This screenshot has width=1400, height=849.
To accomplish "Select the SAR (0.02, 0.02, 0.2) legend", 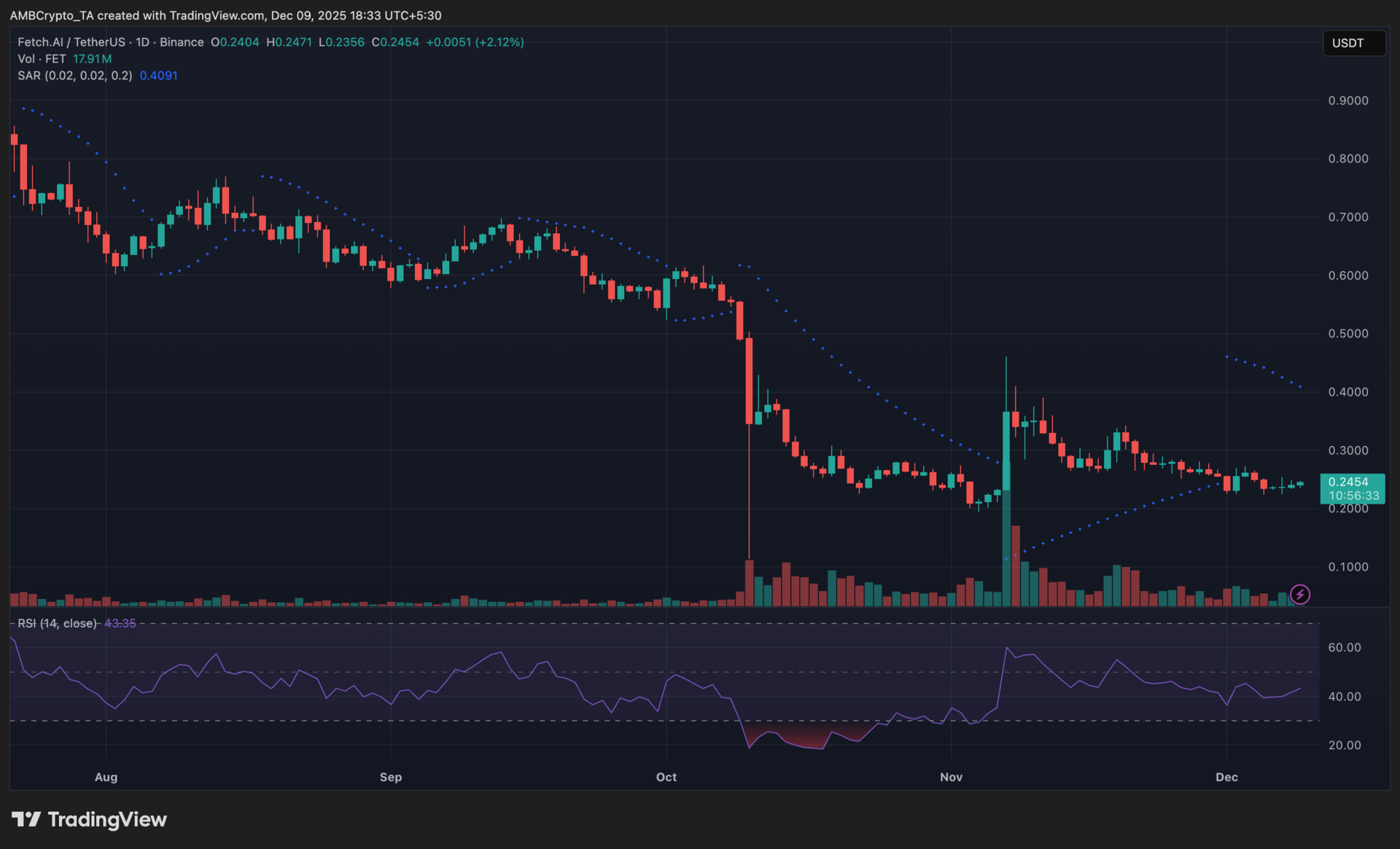I will coord(74,76).
